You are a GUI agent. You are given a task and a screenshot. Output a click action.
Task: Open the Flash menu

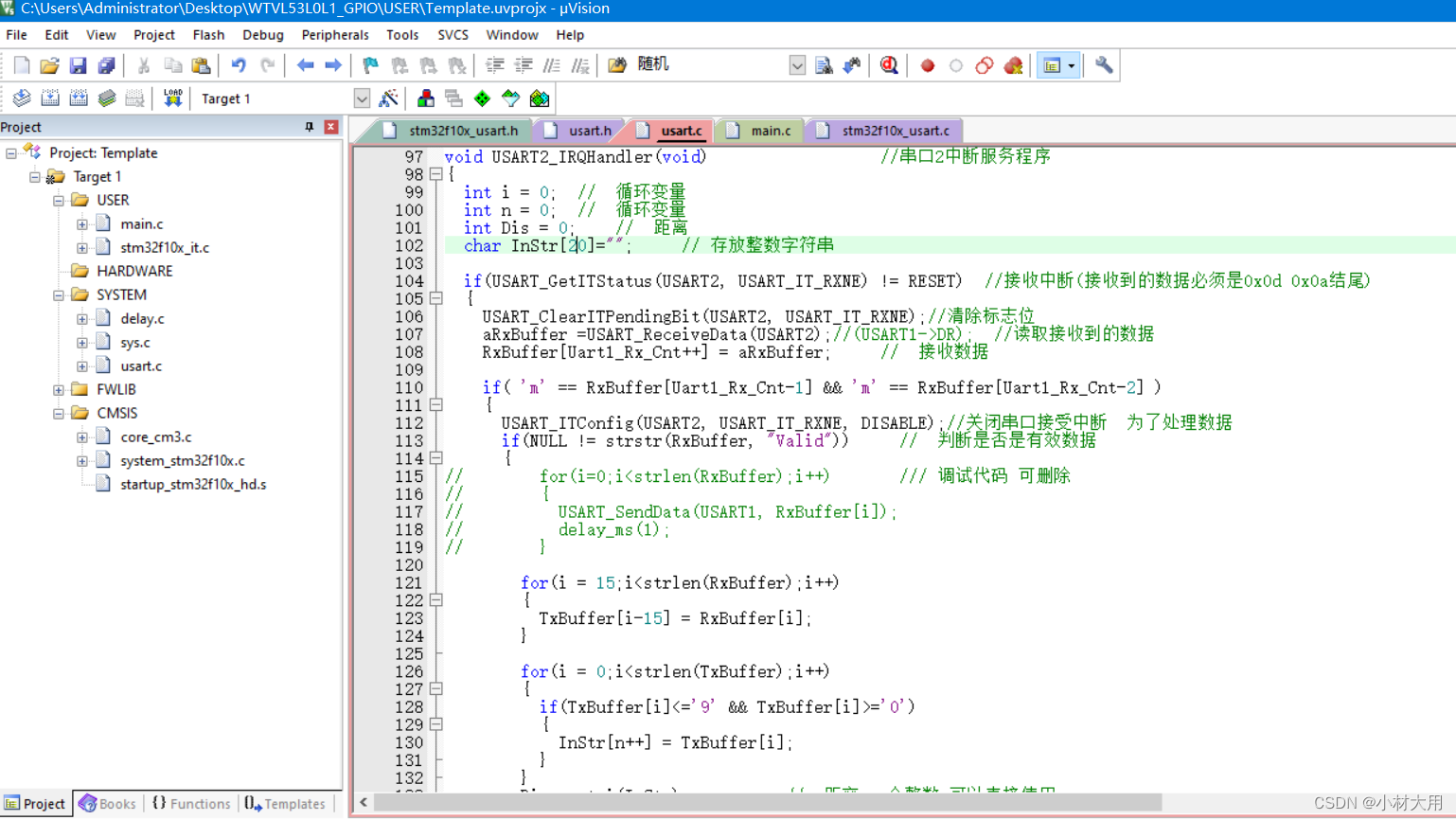pos(208,35)
